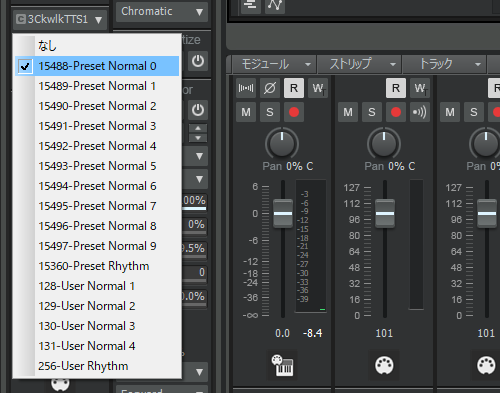Select 129-User Normal 2 bank
This screenshot has width=500, height=393.
[x=97, y=306]
